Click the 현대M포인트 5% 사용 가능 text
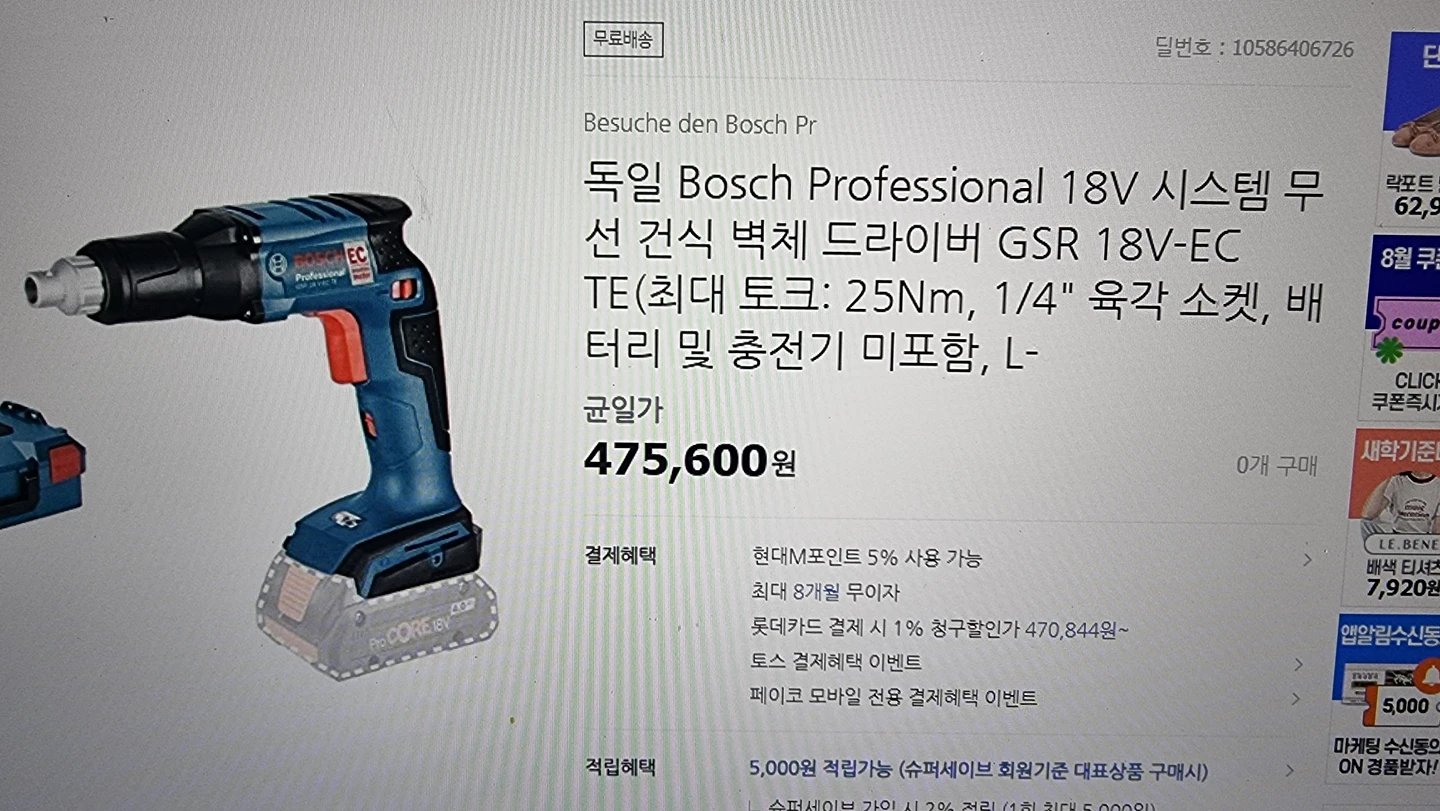This screenshot has height=811, width=1440. pos(866,557)
